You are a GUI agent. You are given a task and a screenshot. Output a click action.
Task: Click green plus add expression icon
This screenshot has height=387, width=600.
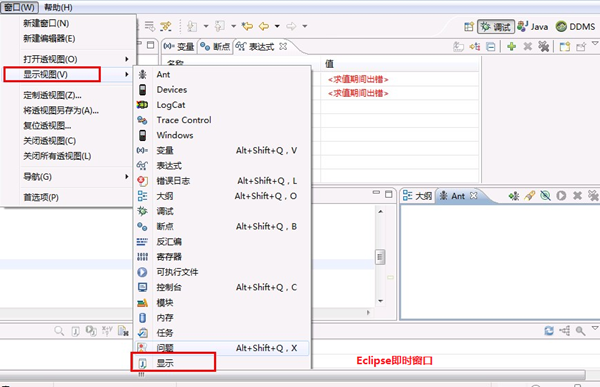click(x=511, y=47)
